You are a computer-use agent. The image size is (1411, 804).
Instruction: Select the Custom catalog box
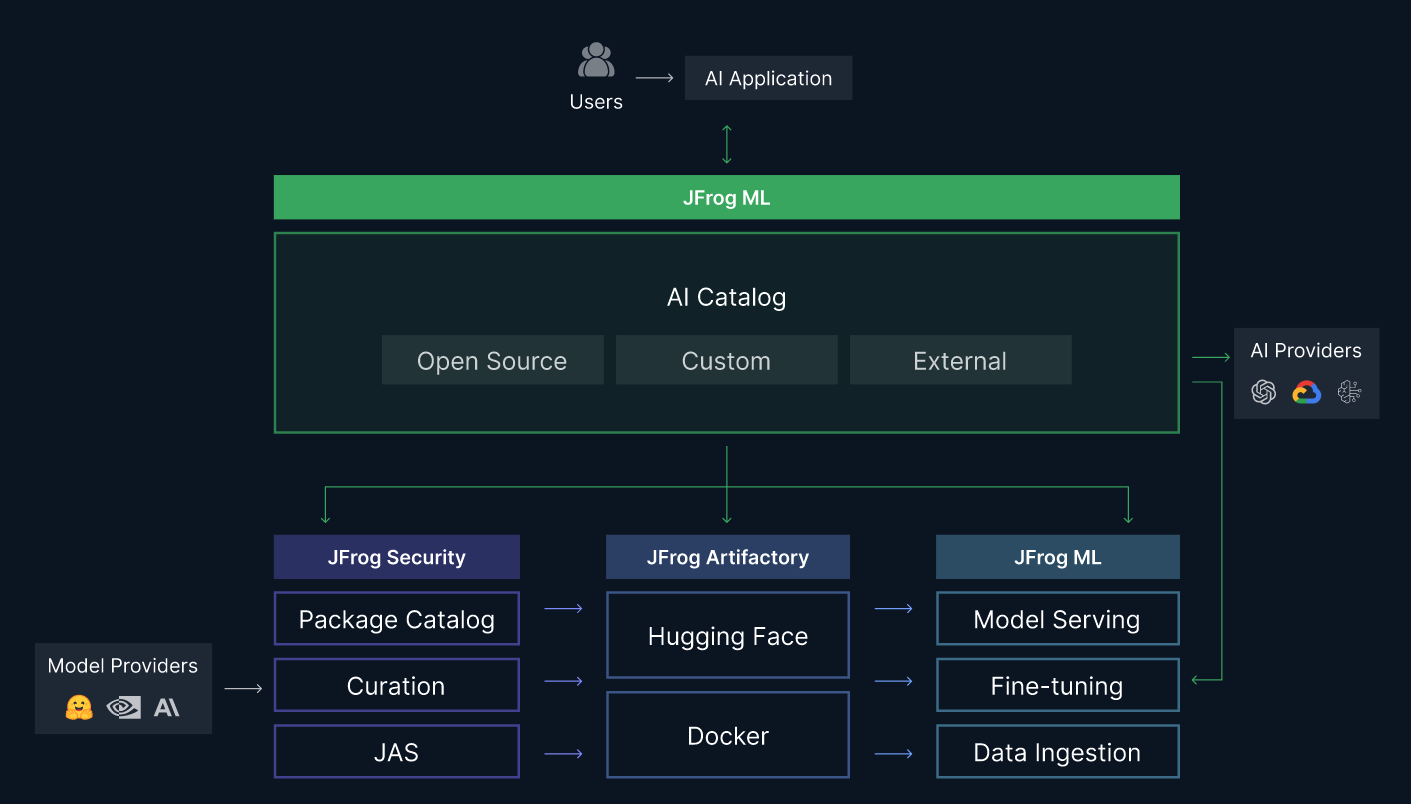coord(726,361)
